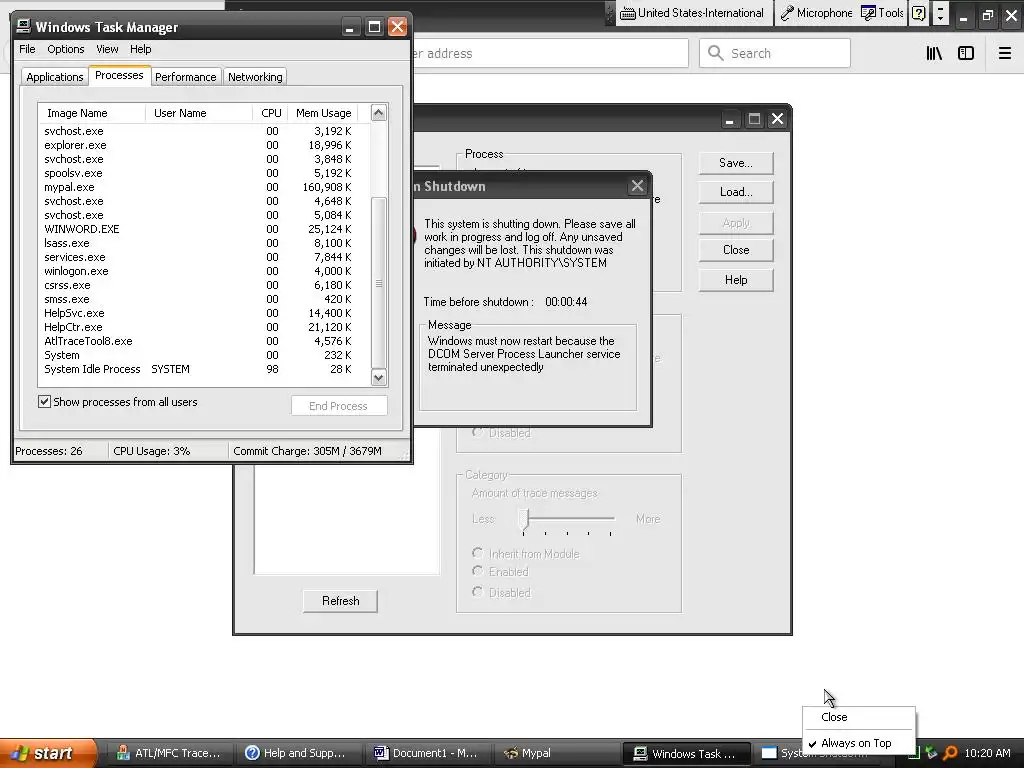Click the magnifier icon in Search box
This screenshot has height=768, width=1024.
[716, 53]
